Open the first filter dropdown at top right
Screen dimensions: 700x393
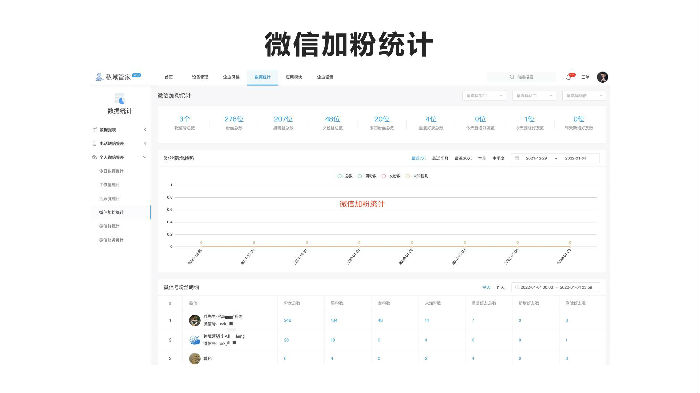(x=484, y=96)
